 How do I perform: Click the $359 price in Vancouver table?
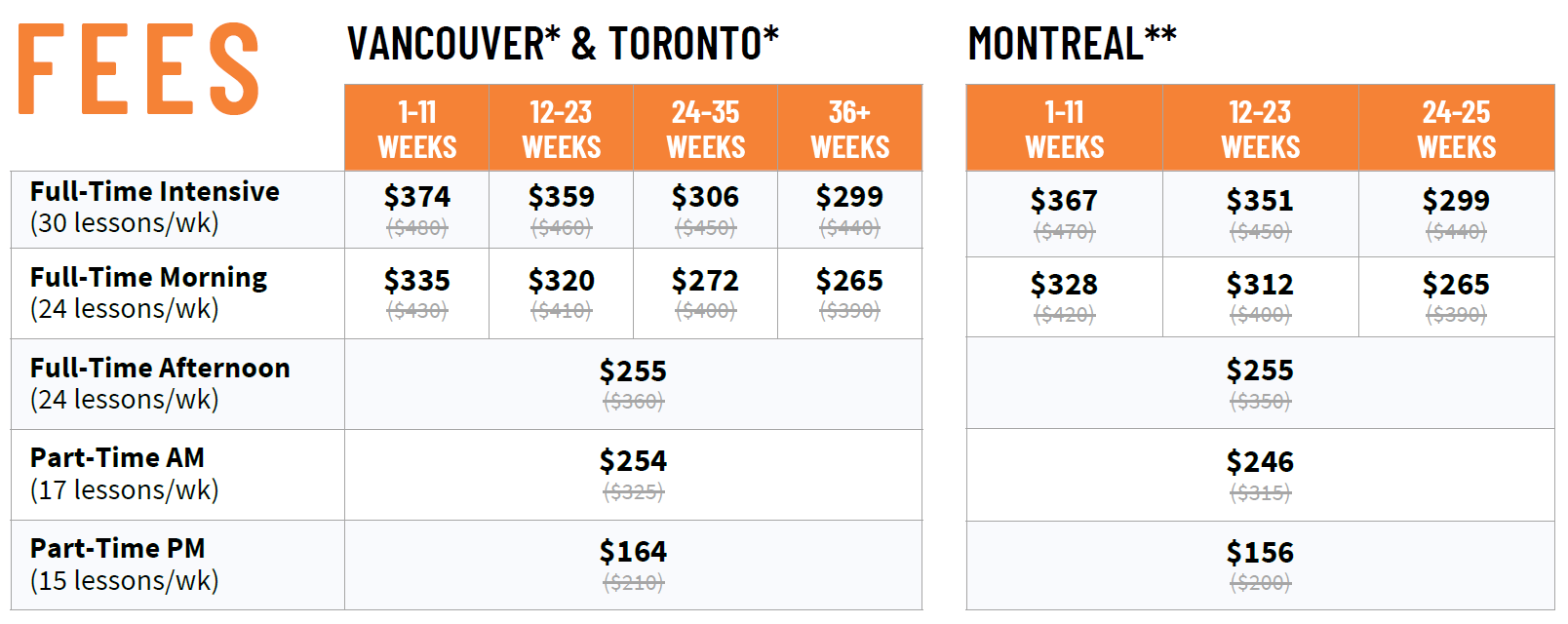click(x=561, y=198)
